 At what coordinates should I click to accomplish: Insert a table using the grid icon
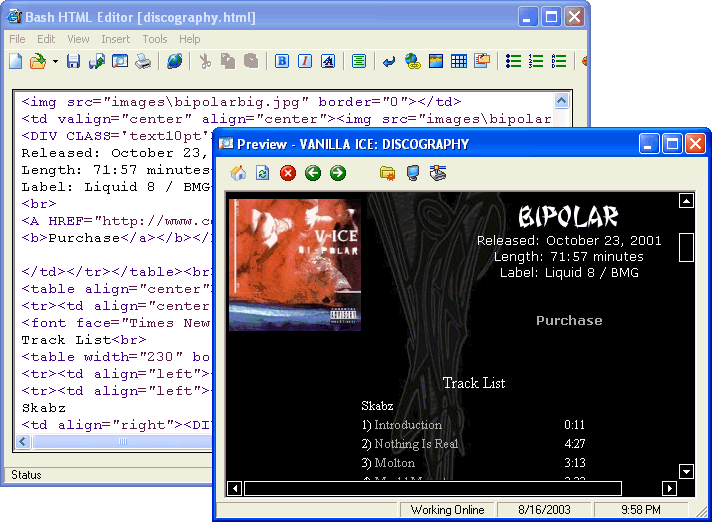tap(459, 62)
